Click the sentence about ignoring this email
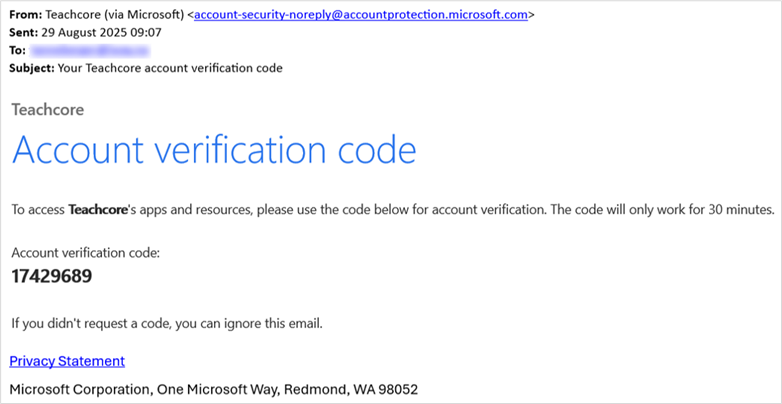This screenshot has width=782, height=404. [167, 324]
